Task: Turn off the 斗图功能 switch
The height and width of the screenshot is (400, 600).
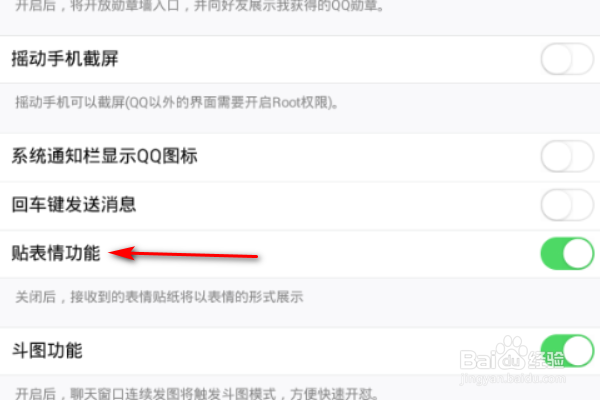Action: pyautogui.click(x=567, y=351)
